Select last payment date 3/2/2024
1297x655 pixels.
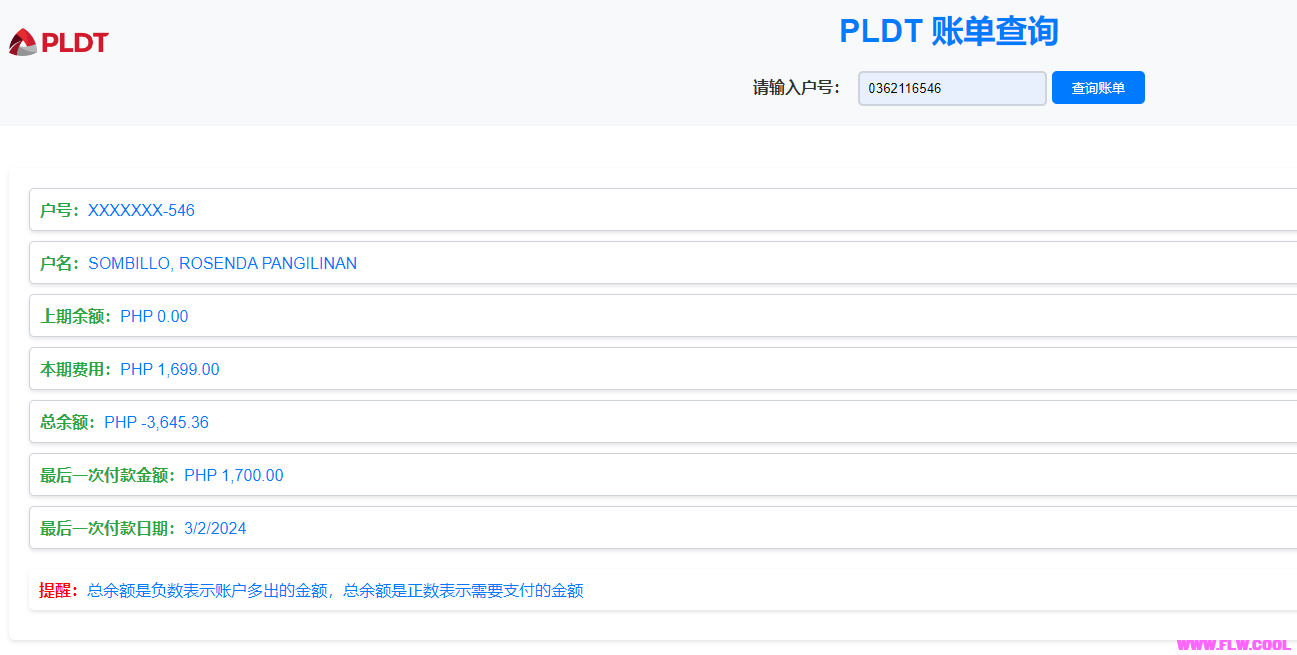click(x=215, y=528)
